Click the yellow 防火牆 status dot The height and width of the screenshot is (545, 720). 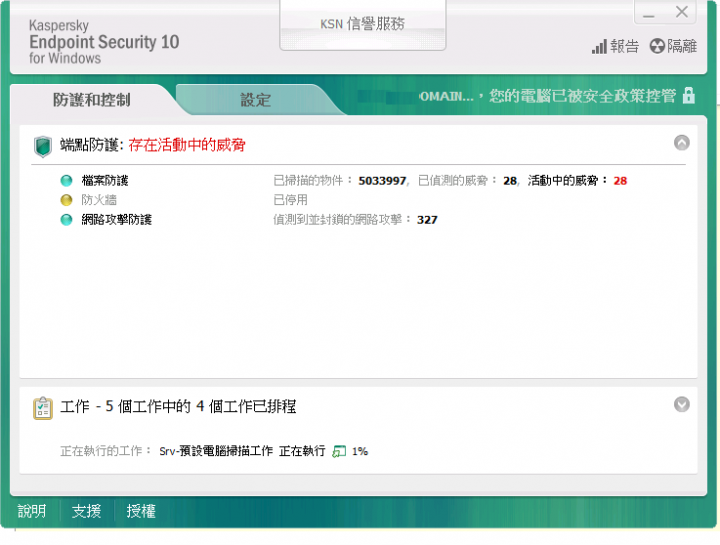click(x=67, y=200)
